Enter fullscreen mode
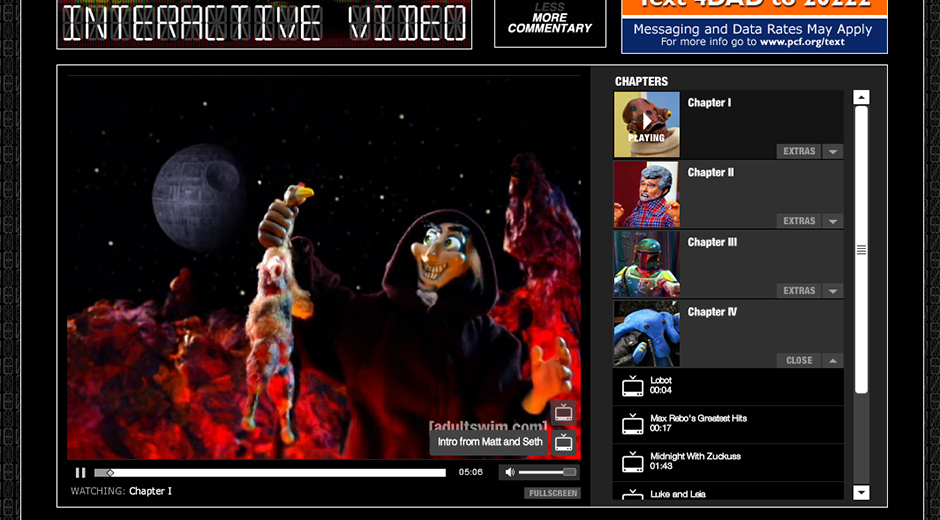The image size is (940, 520). pos(553,493)
